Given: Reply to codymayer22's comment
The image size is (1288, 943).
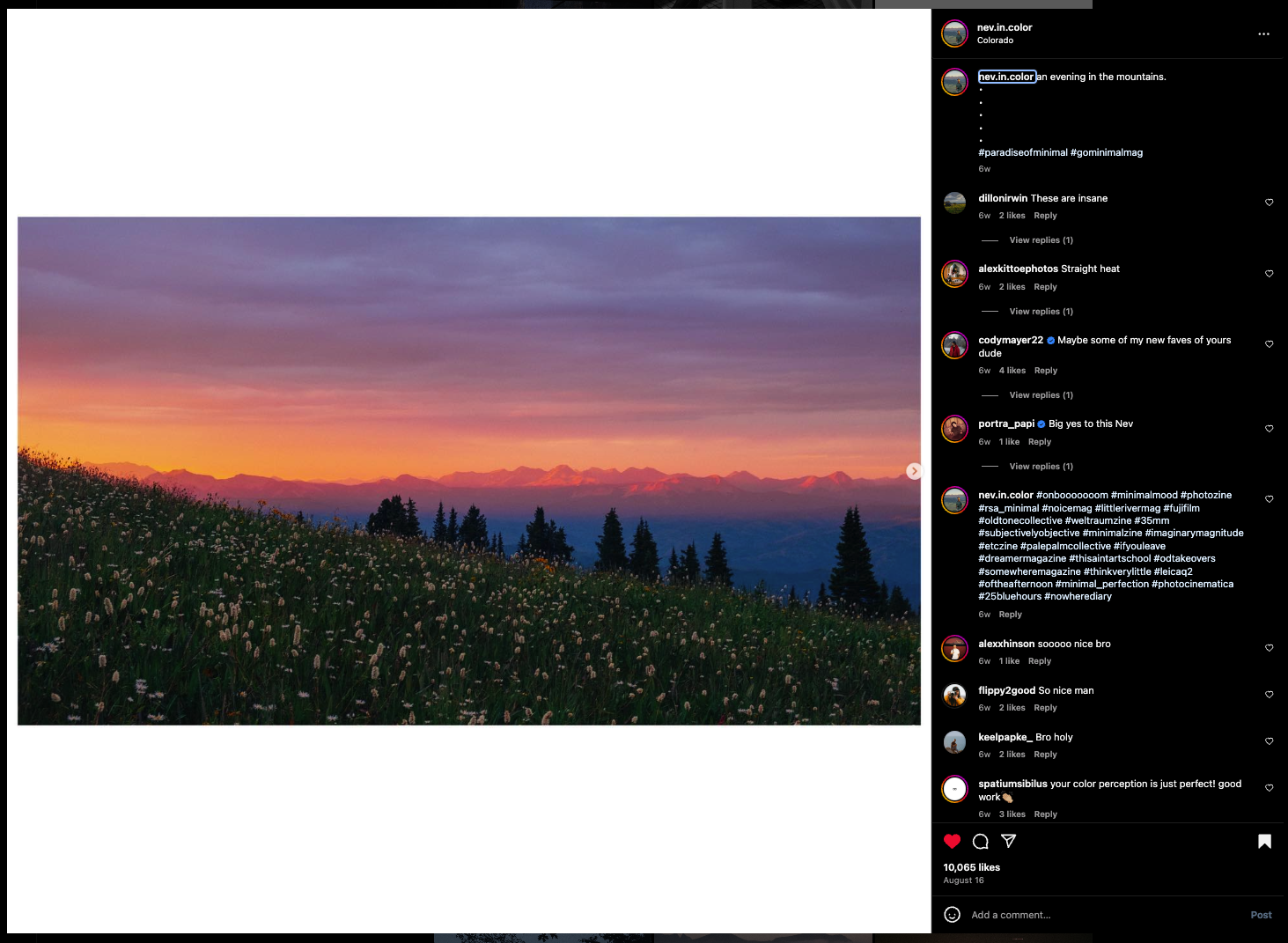Looking at the screenshot, I should pos(1045,371).
